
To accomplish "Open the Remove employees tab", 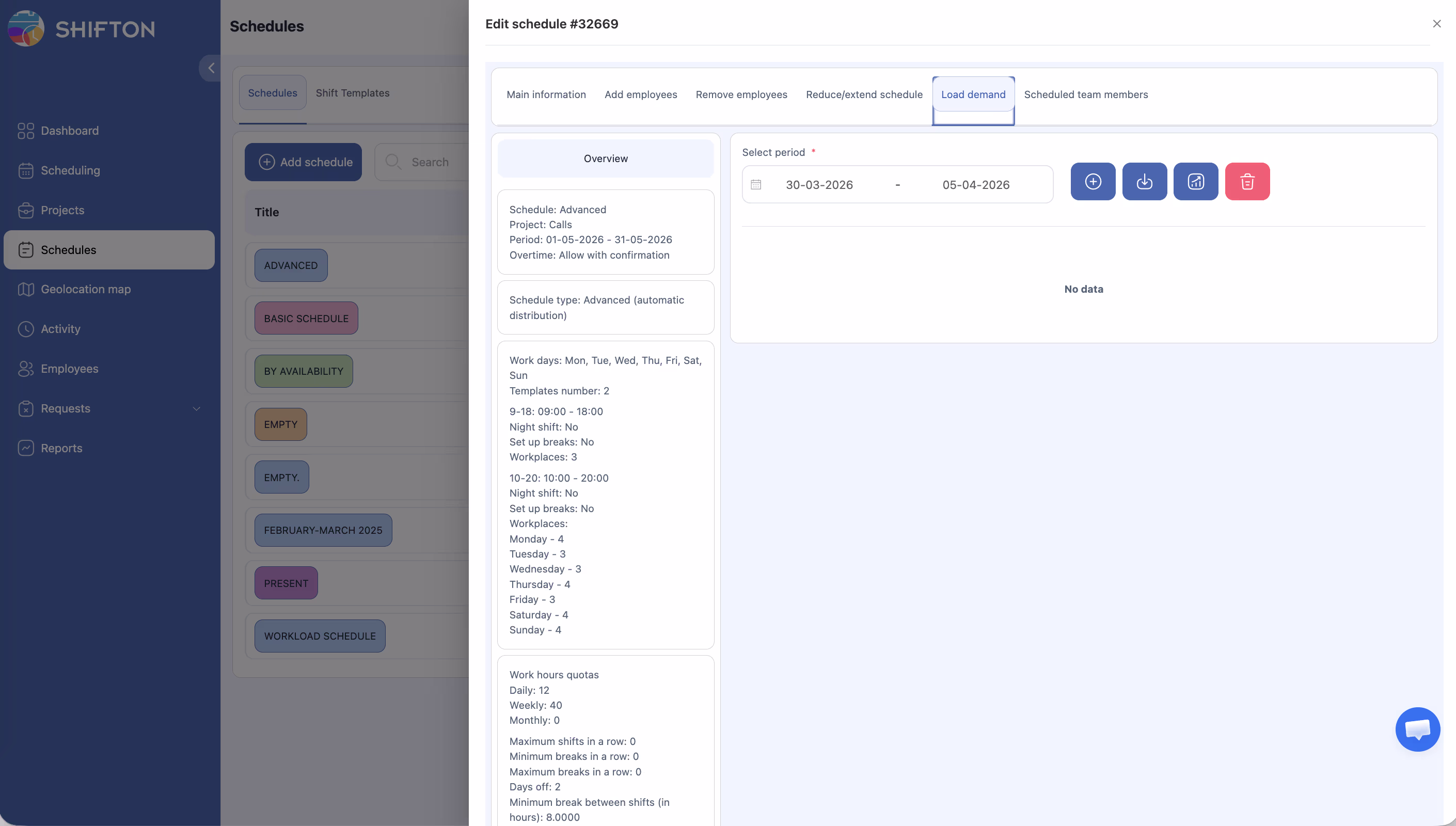I will point(741,95).
